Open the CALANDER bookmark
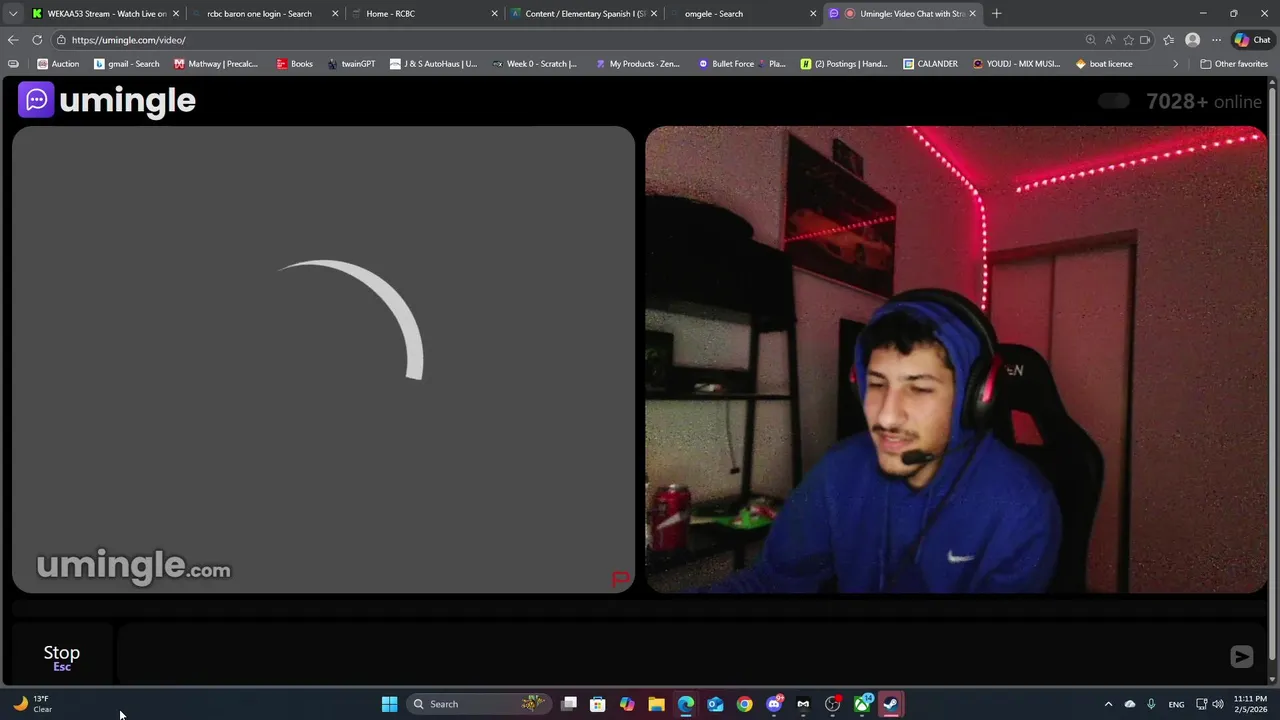 tap(930, 64)
